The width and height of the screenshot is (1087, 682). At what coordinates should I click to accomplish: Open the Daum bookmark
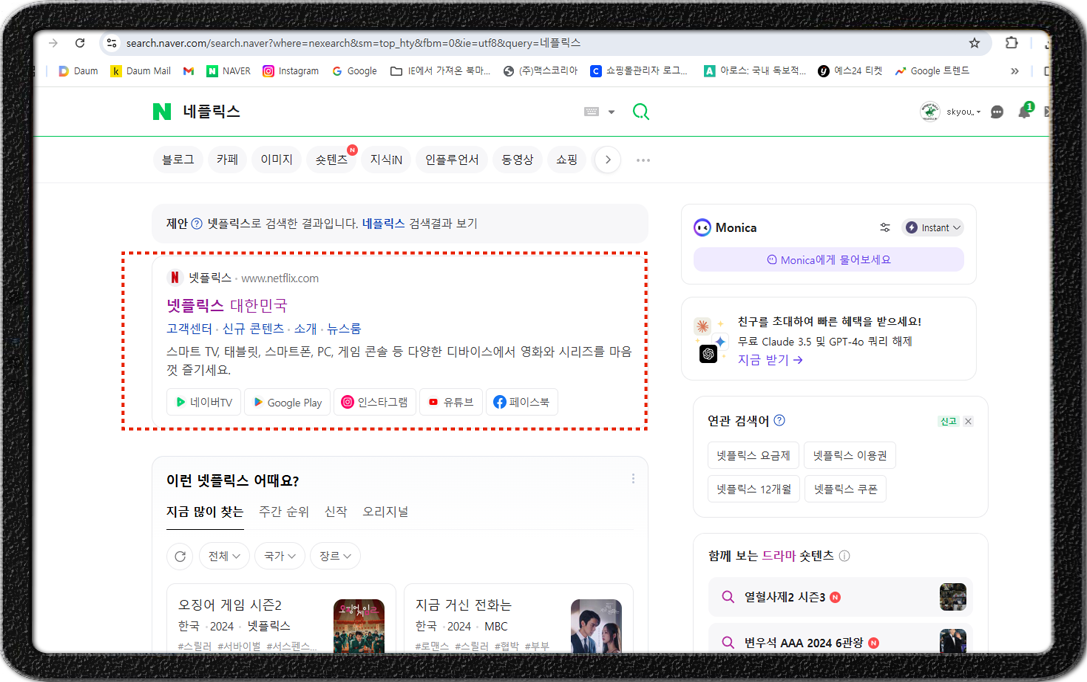(x=78, y=71)
